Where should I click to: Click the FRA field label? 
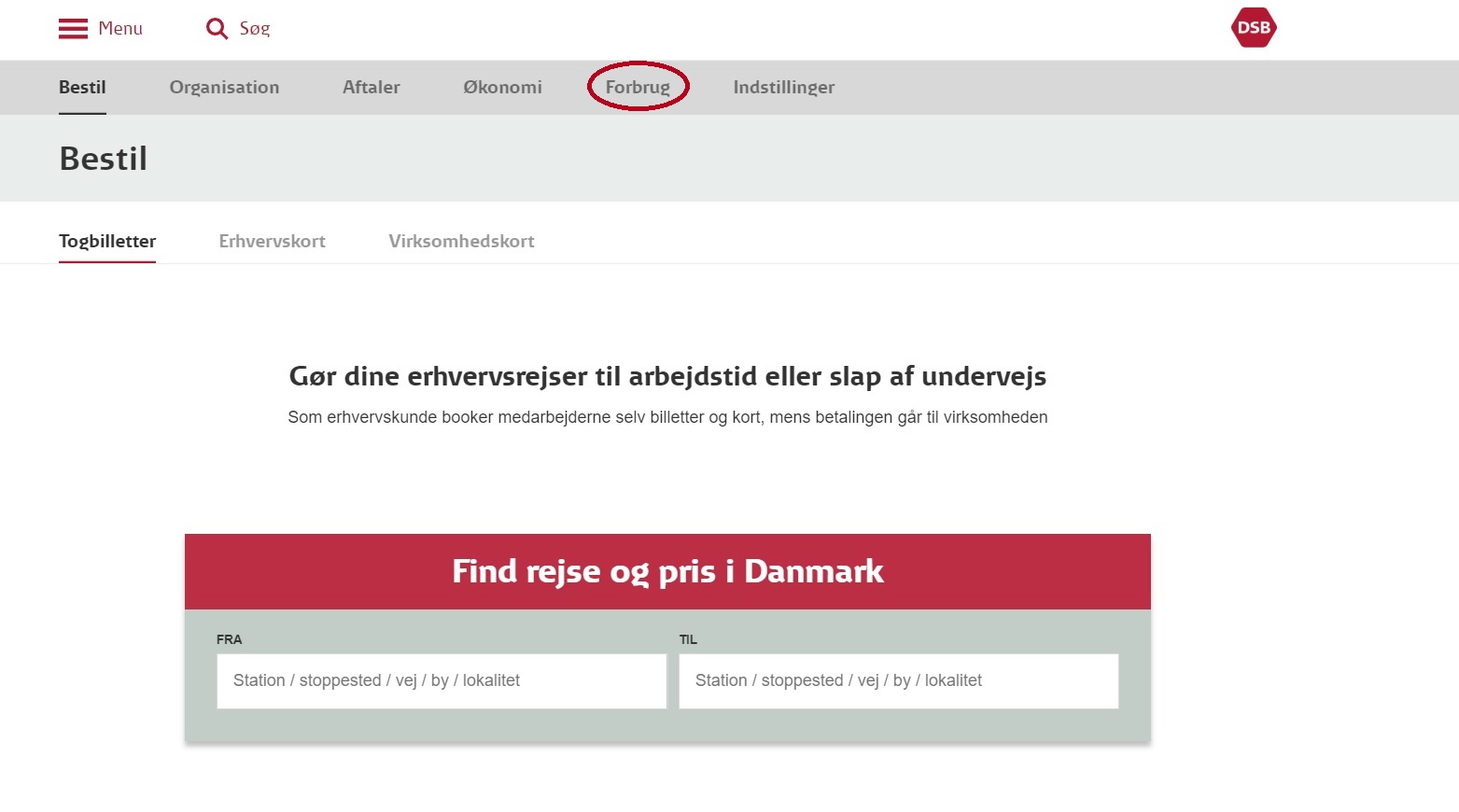click(231, 639)
